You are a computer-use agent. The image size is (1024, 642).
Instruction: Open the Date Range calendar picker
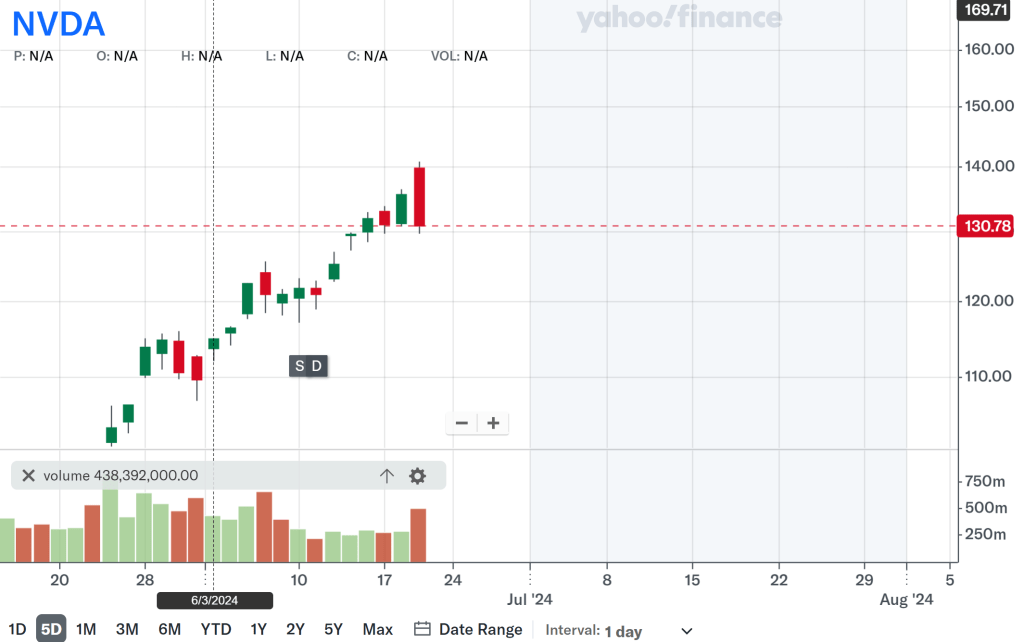(x=468, y=629)
